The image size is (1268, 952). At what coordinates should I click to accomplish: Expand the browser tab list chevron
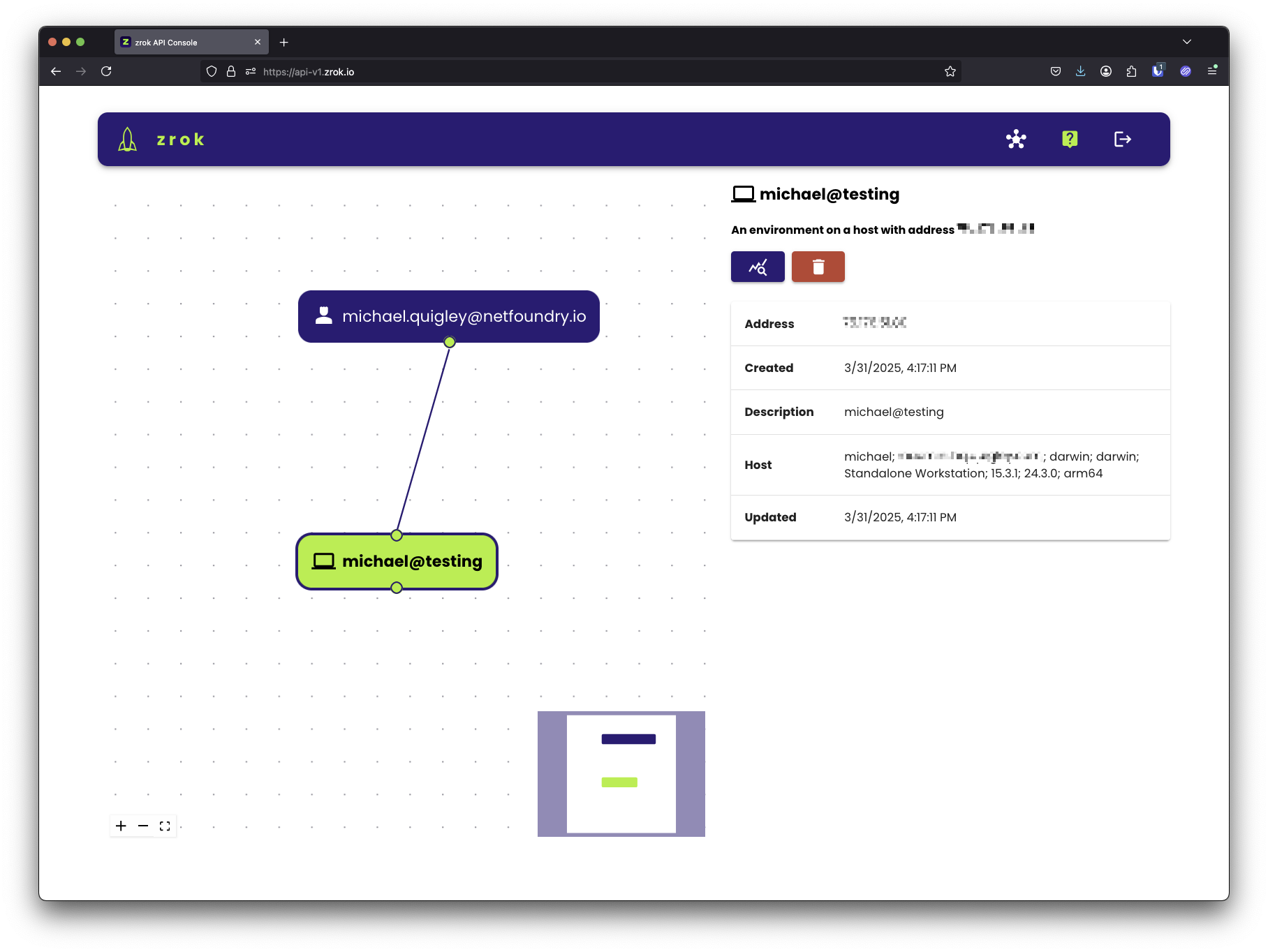(x=1186, y=42)
